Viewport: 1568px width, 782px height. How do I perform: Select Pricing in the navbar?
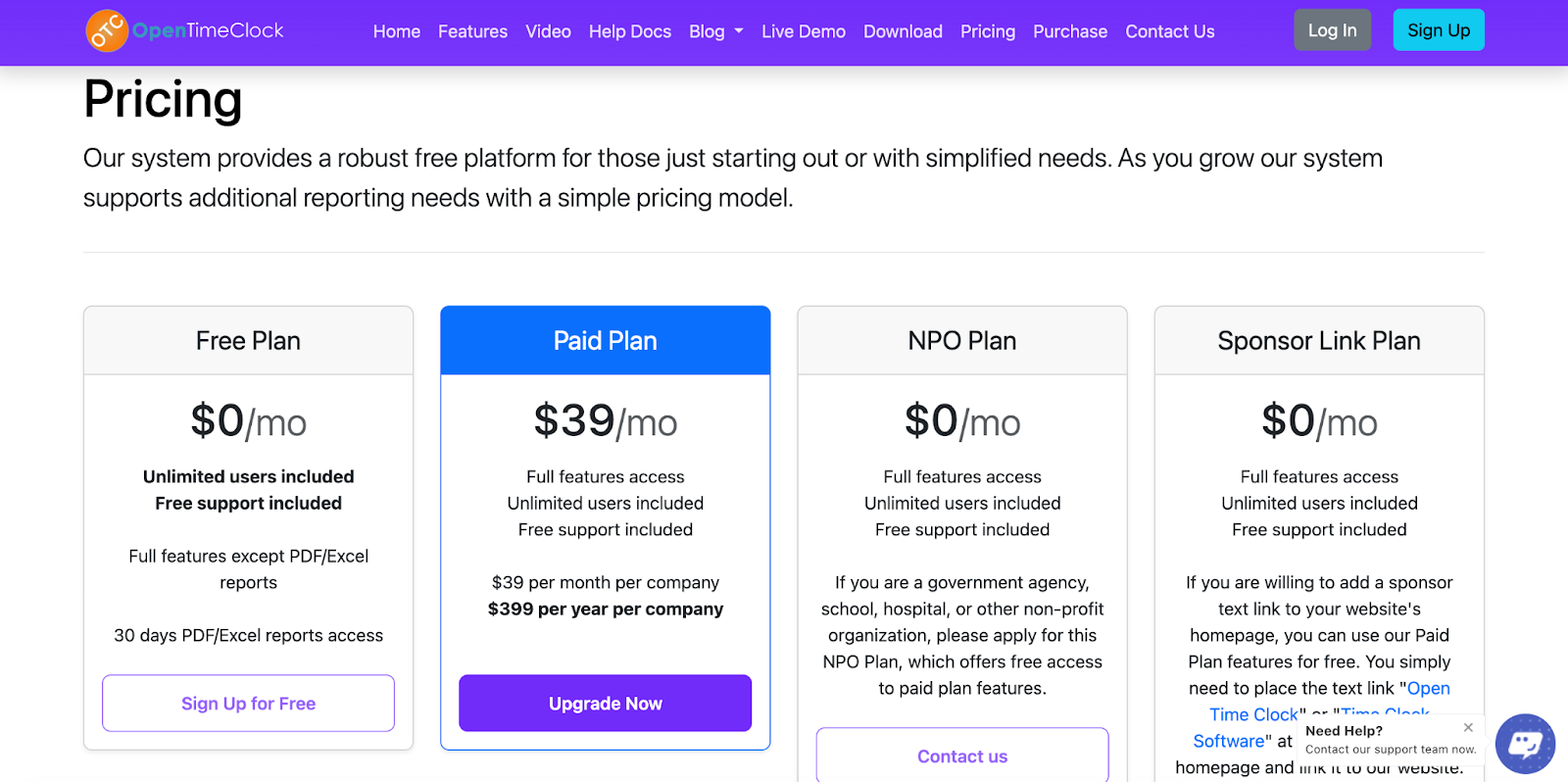click(987, 31)
